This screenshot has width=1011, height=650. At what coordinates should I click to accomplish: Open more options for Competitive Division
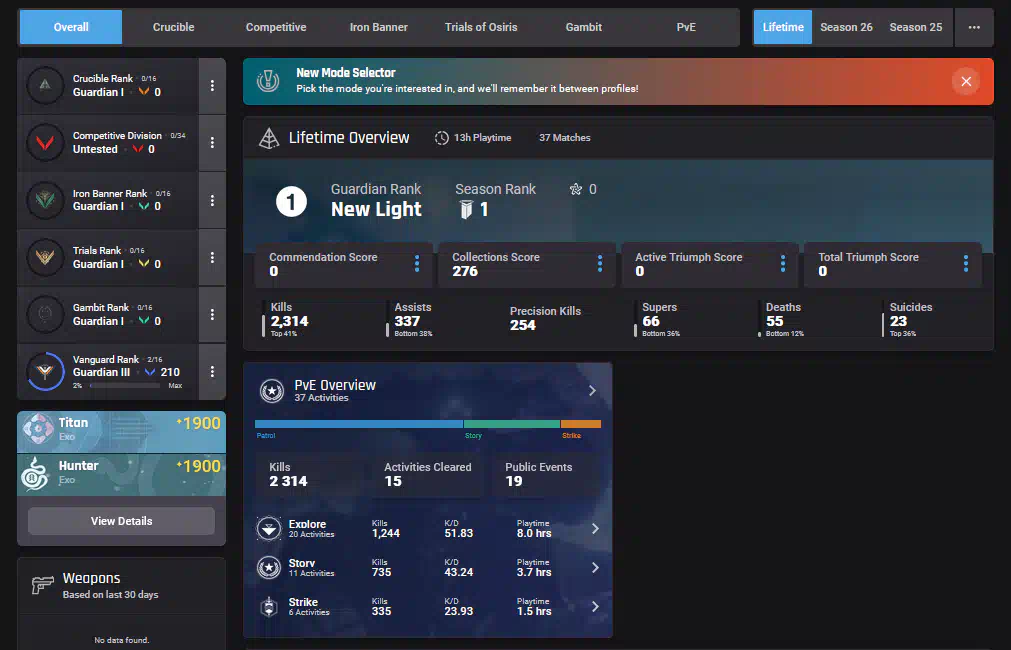212,143
